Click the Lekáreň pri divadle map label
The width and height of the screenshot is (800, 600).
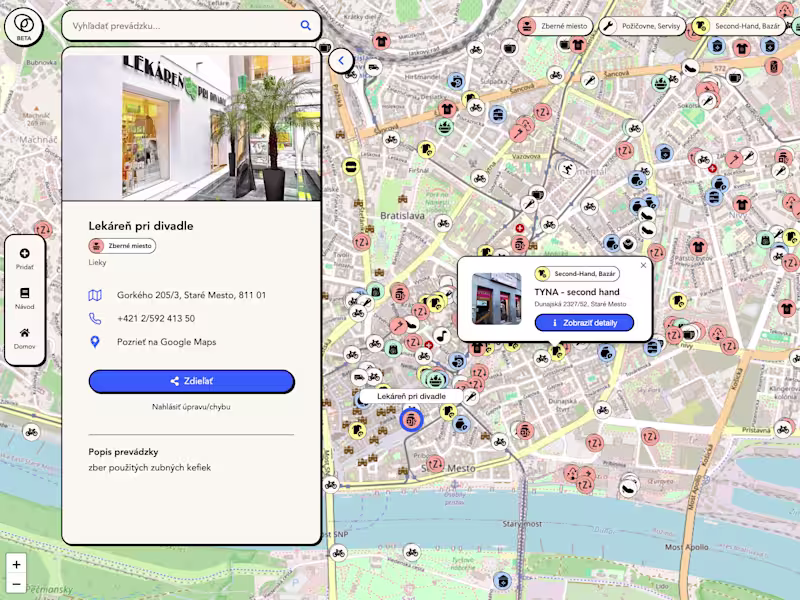(411, 396)
